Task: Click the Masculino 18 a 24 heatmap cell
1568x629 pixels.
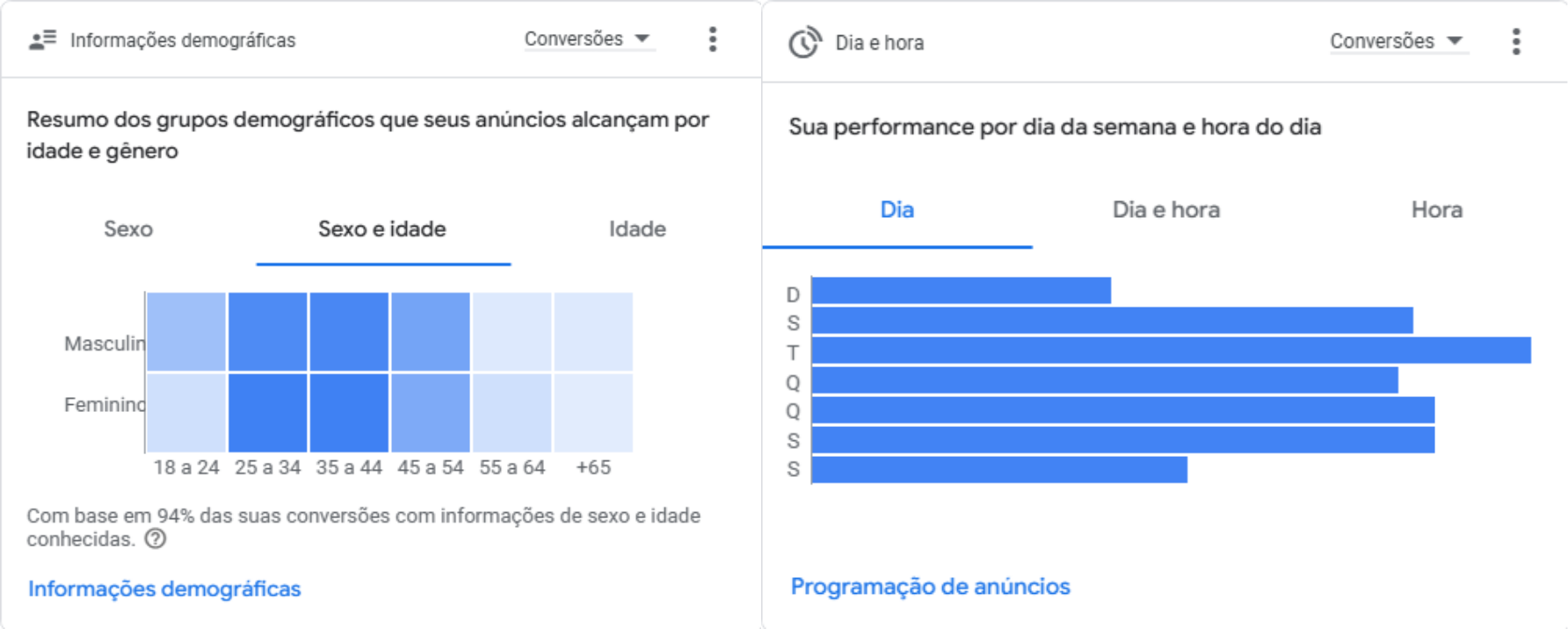Action: coord(186,332)
